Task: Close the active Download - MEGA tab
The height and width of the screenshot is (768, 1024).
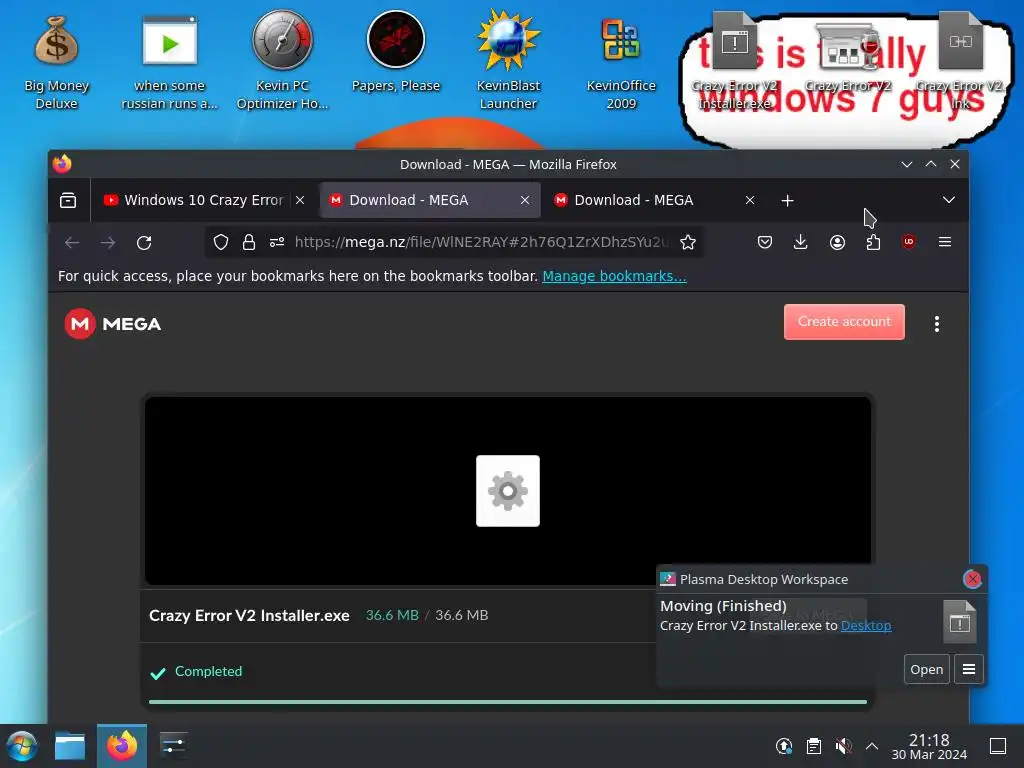Action: click(x=525, y=200)
